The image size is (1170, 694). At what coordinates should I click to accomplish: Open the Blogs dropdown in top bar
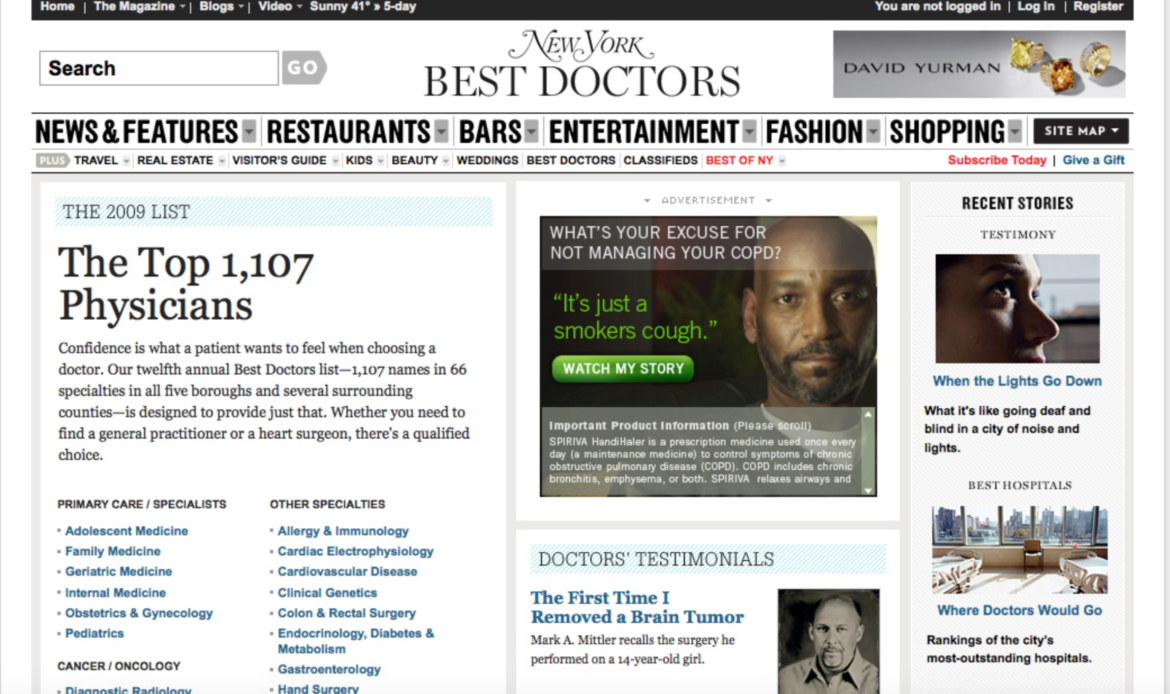tap(221, 7)
